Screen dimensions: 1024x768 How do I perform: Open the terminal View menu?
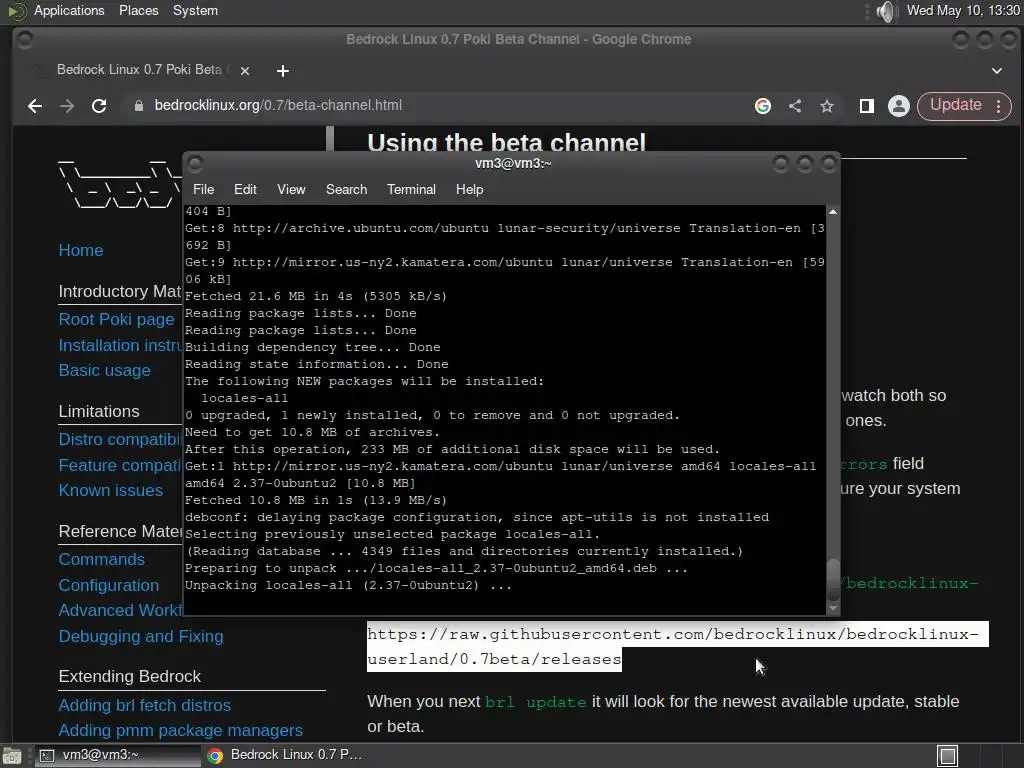click(291, 189)
